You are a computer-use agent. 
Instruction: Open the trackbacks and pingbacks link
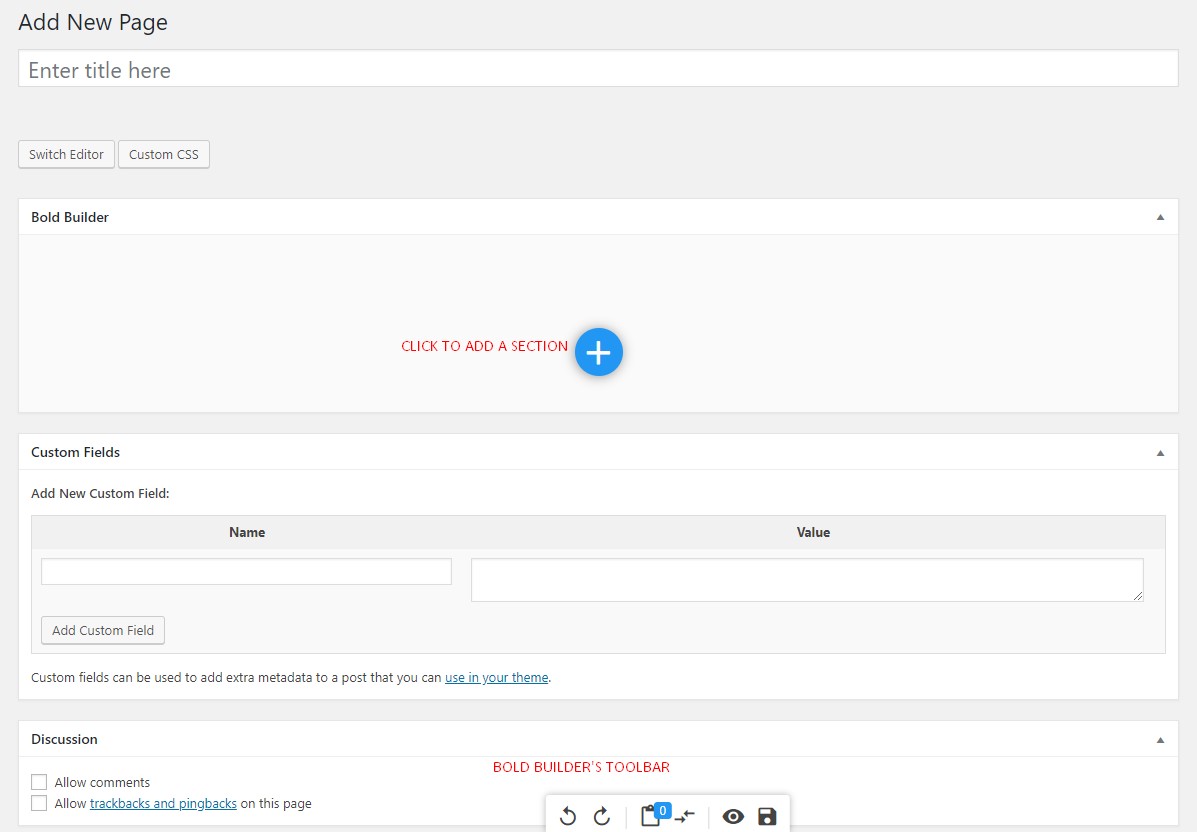point(163,803)
